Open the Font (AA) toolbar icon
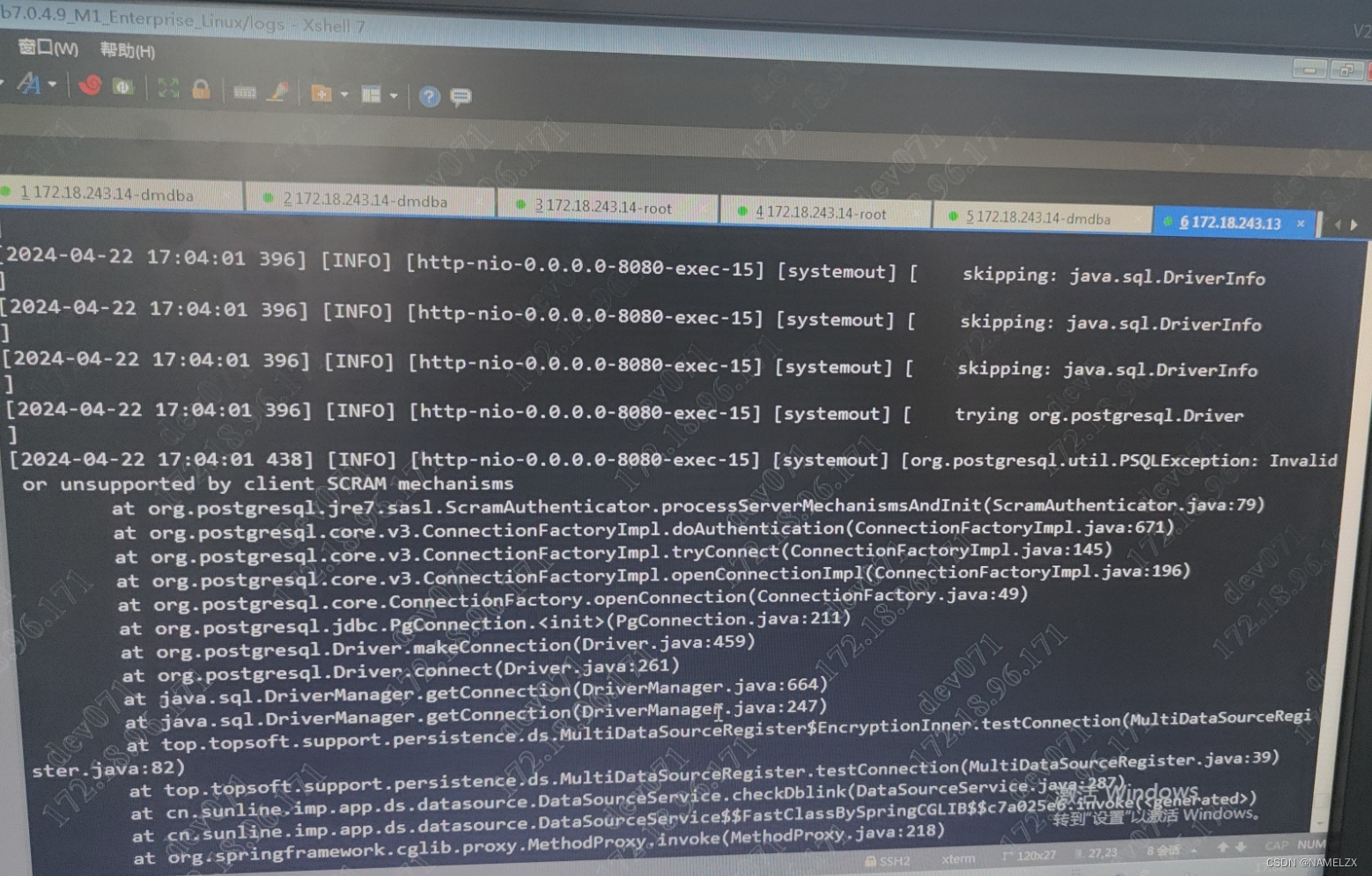Image resolution: width=1372 pixels, height=876 pixels. (x=30, y=85)
